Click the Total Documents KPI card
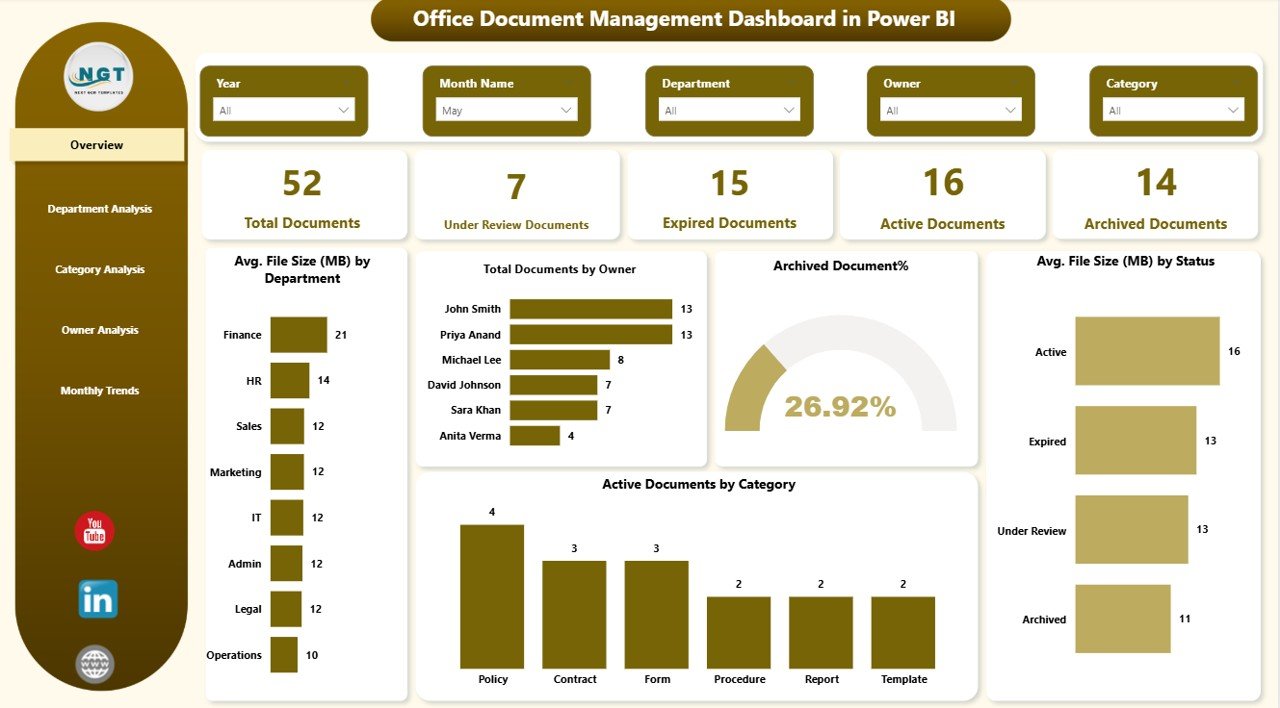The image size is (1280, 708). pyautogui.click(x=304, y=195)
